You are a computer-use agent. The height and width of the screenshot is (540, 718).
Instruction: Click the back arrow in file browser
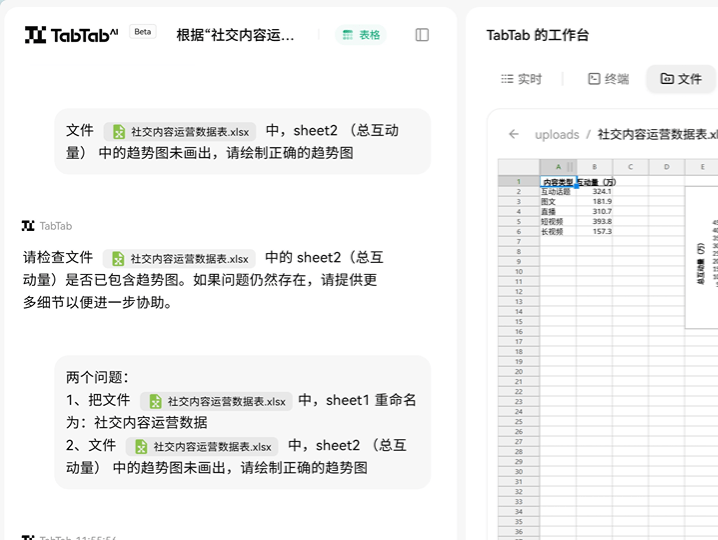[514, 134]
